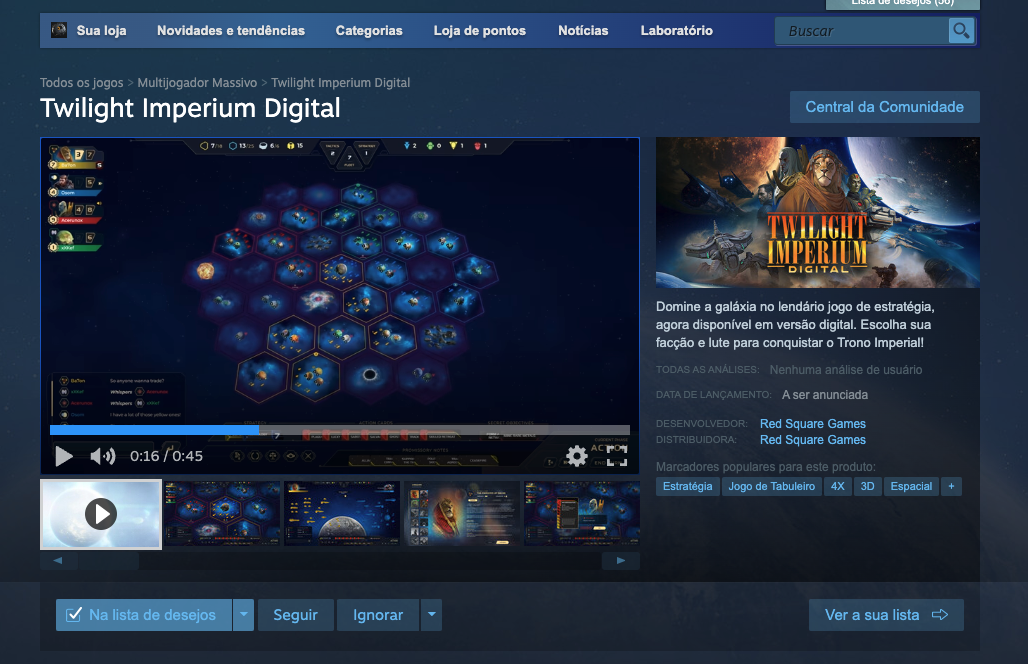Open the Categorias menu
The width and height of the screenshot is (1028, 664).
coord(369,31)
